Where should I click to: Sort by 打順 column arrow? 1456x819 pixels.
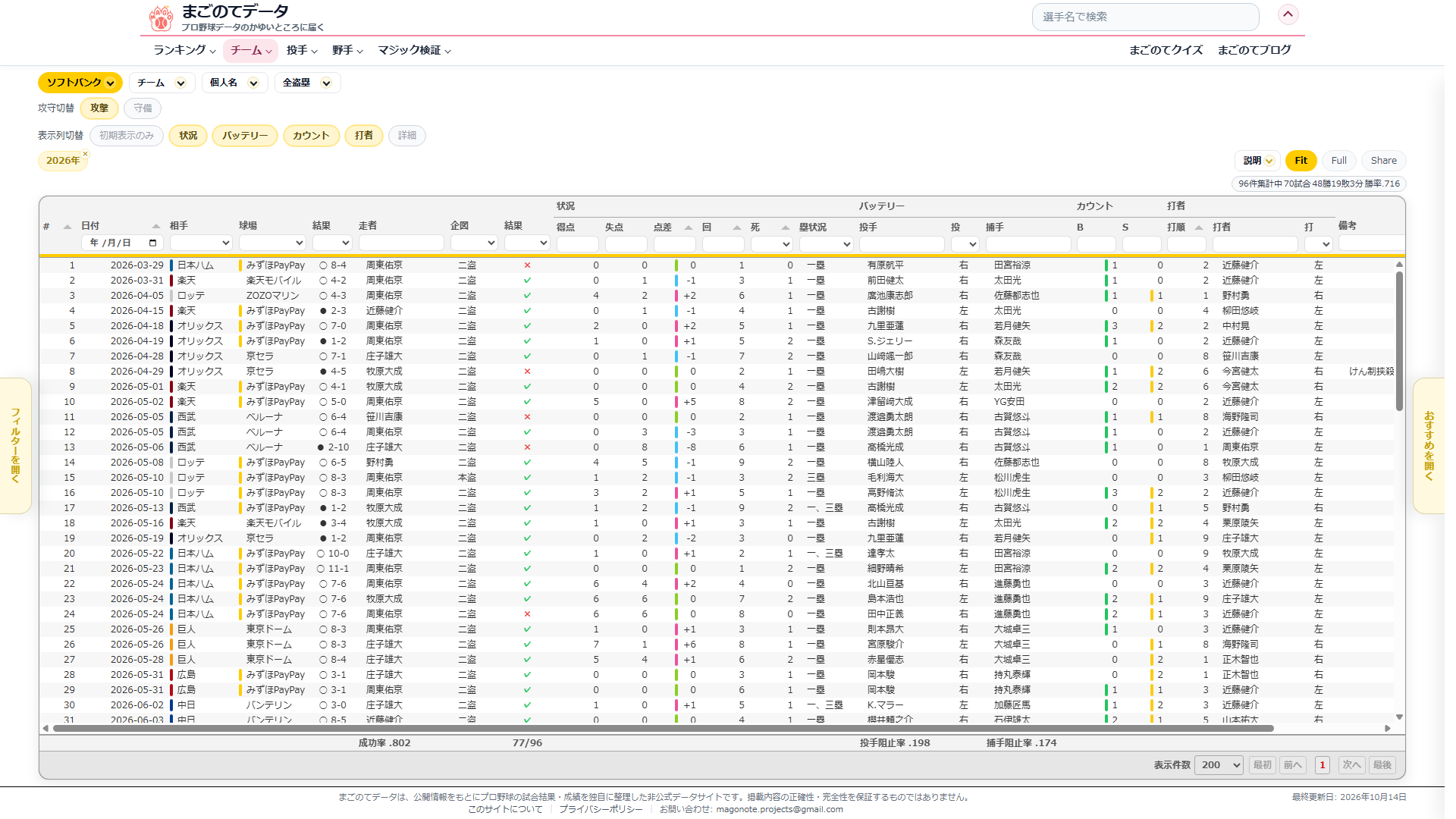tap(1198, 227)
